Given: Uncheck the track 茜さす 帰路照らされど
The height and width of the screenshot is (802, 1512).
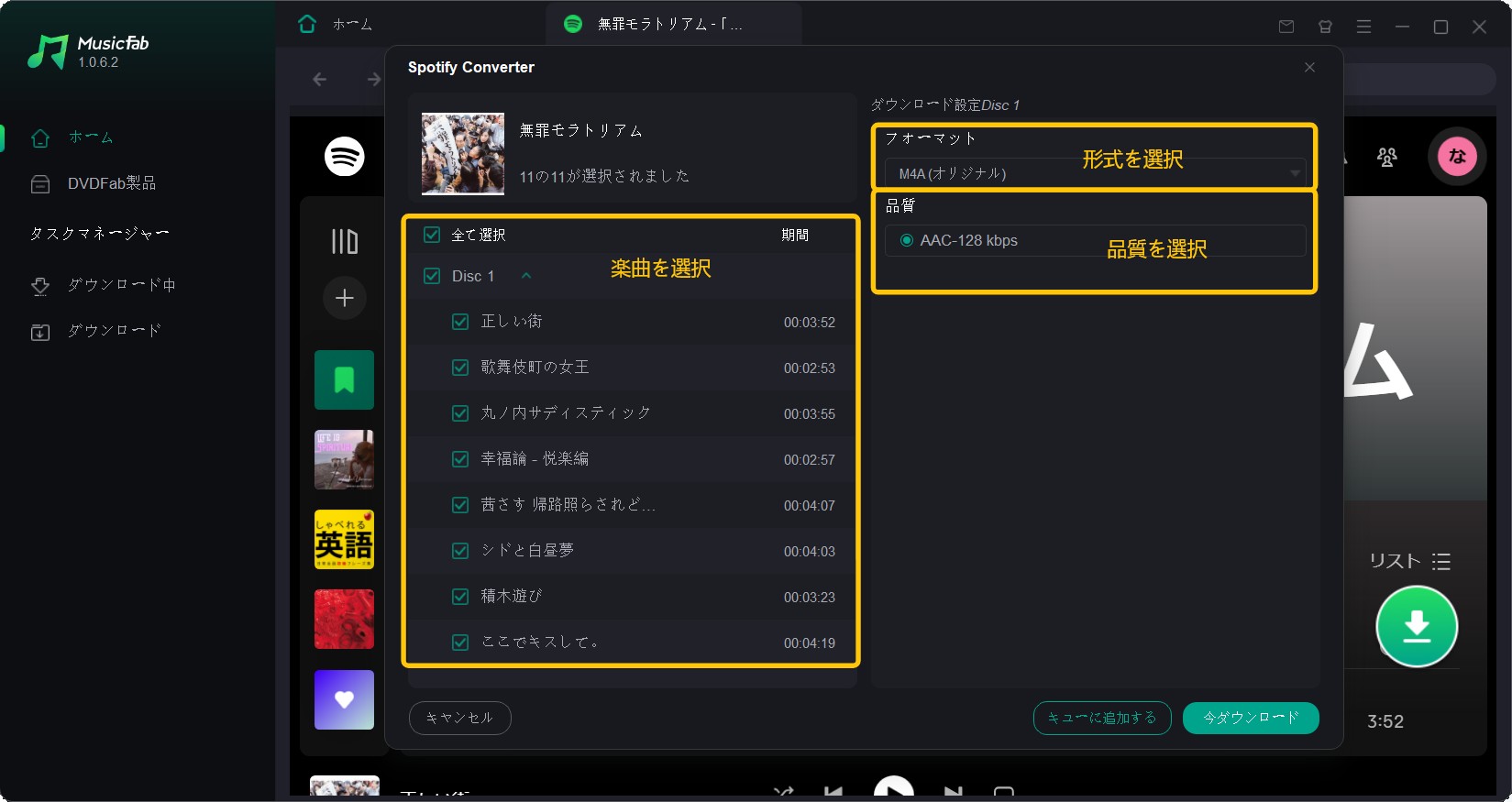Looking at the screenshot, I should click(460, 505).
